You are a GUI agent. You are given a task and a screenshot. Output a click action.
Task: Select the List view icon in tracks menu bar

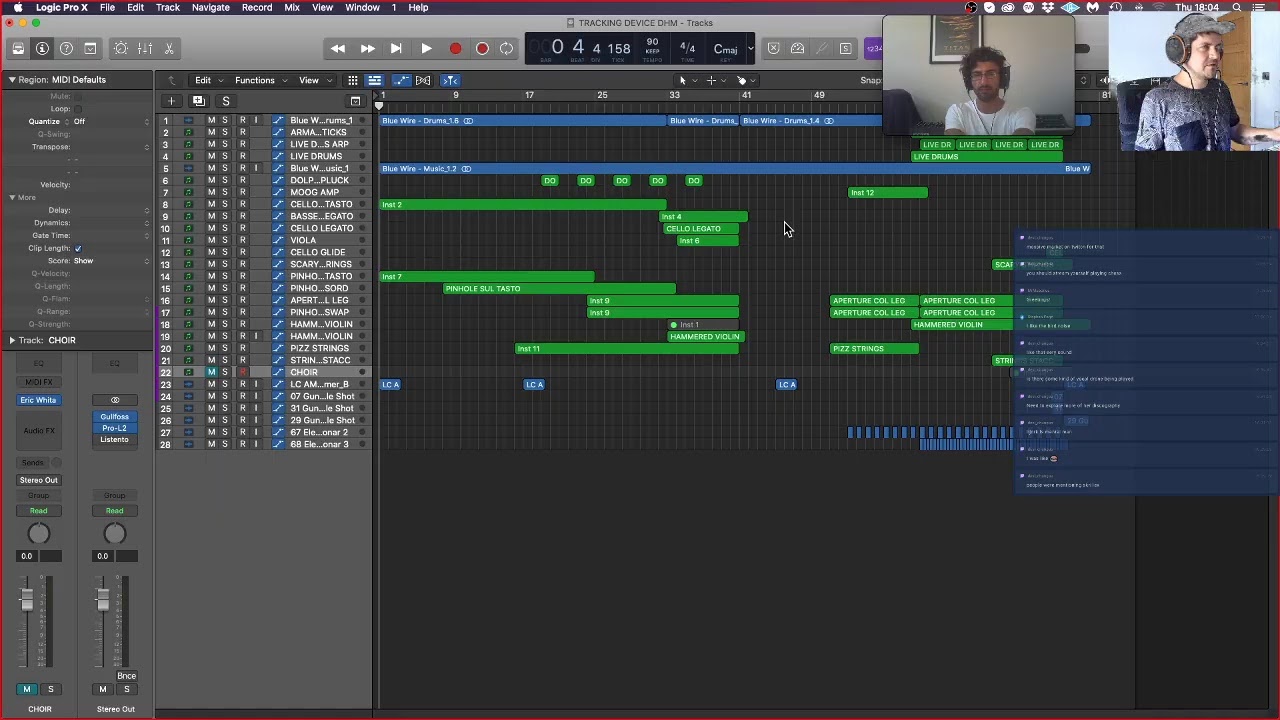click(x=374, y=80)
